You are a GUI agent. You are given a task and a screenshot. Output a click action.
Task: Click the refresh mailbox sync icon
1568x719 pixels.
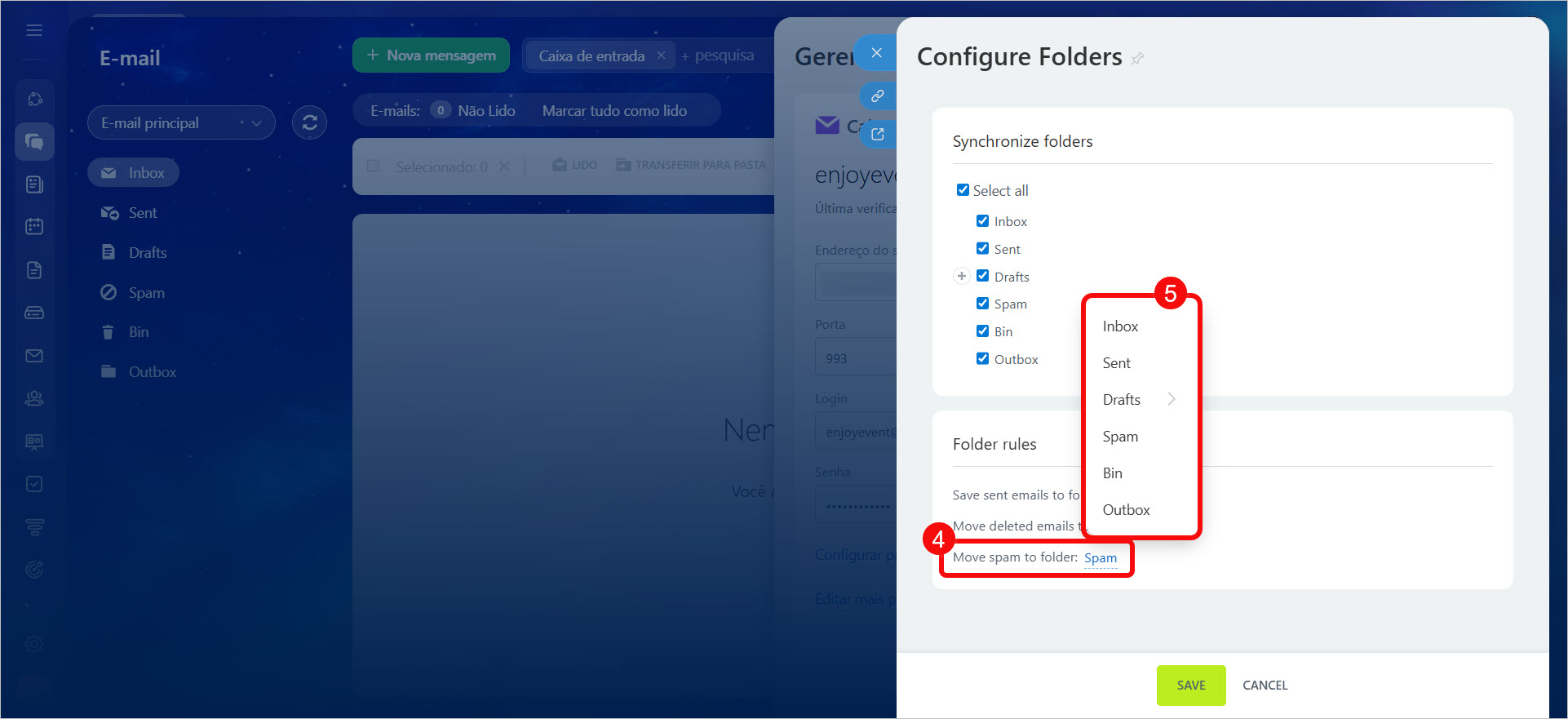tap(309, 123)
